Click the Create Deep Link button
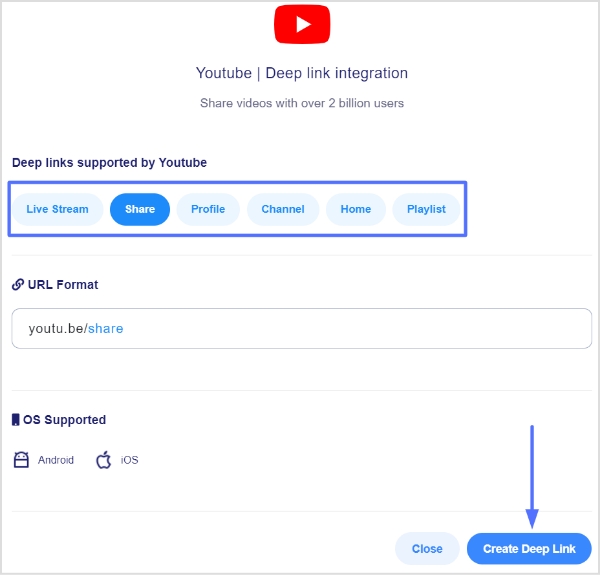600x575 pixels. tap(529, 549)
